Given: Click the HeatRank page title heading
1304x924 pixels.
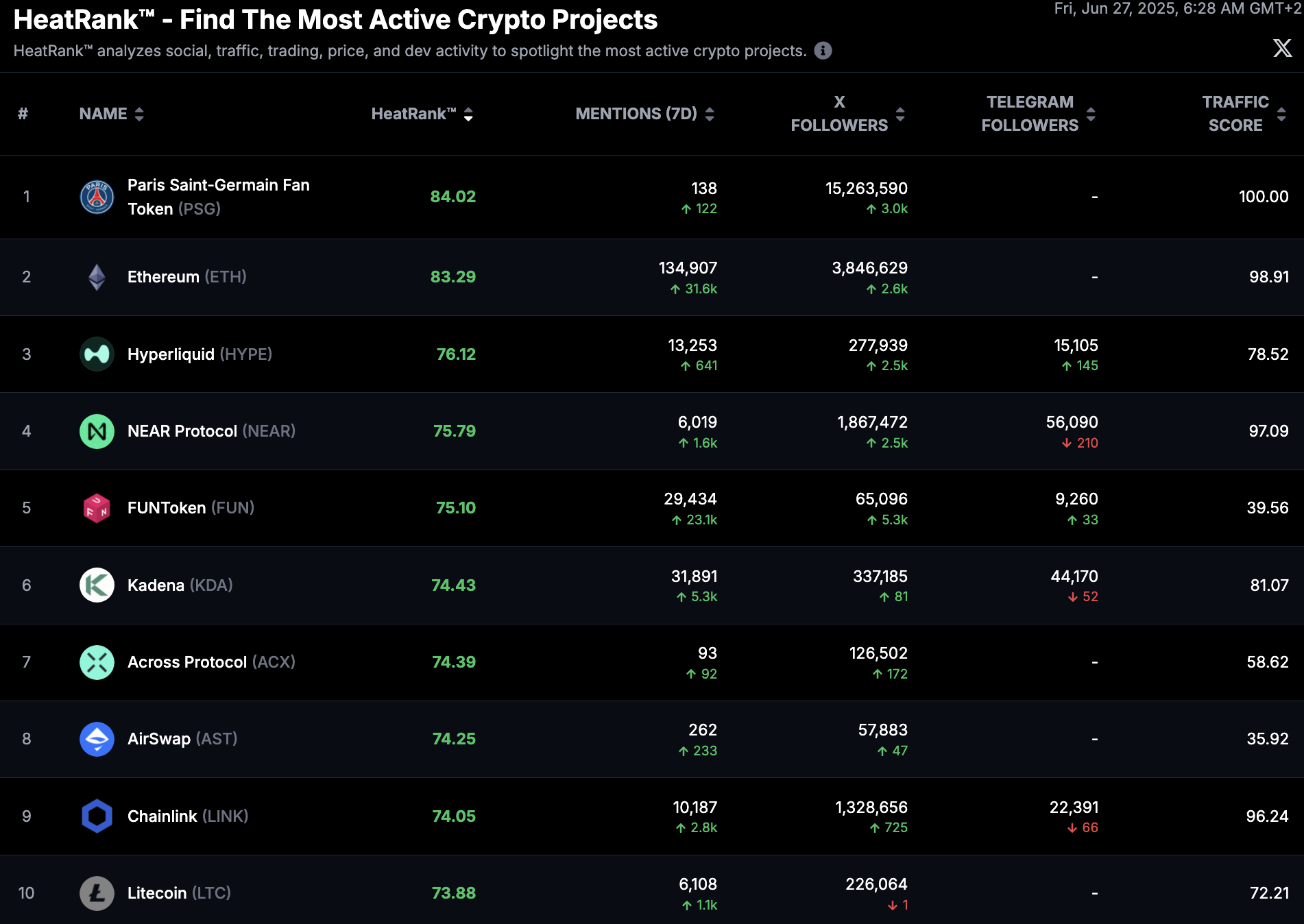Looking at the screenshot, I should [335, 20].
